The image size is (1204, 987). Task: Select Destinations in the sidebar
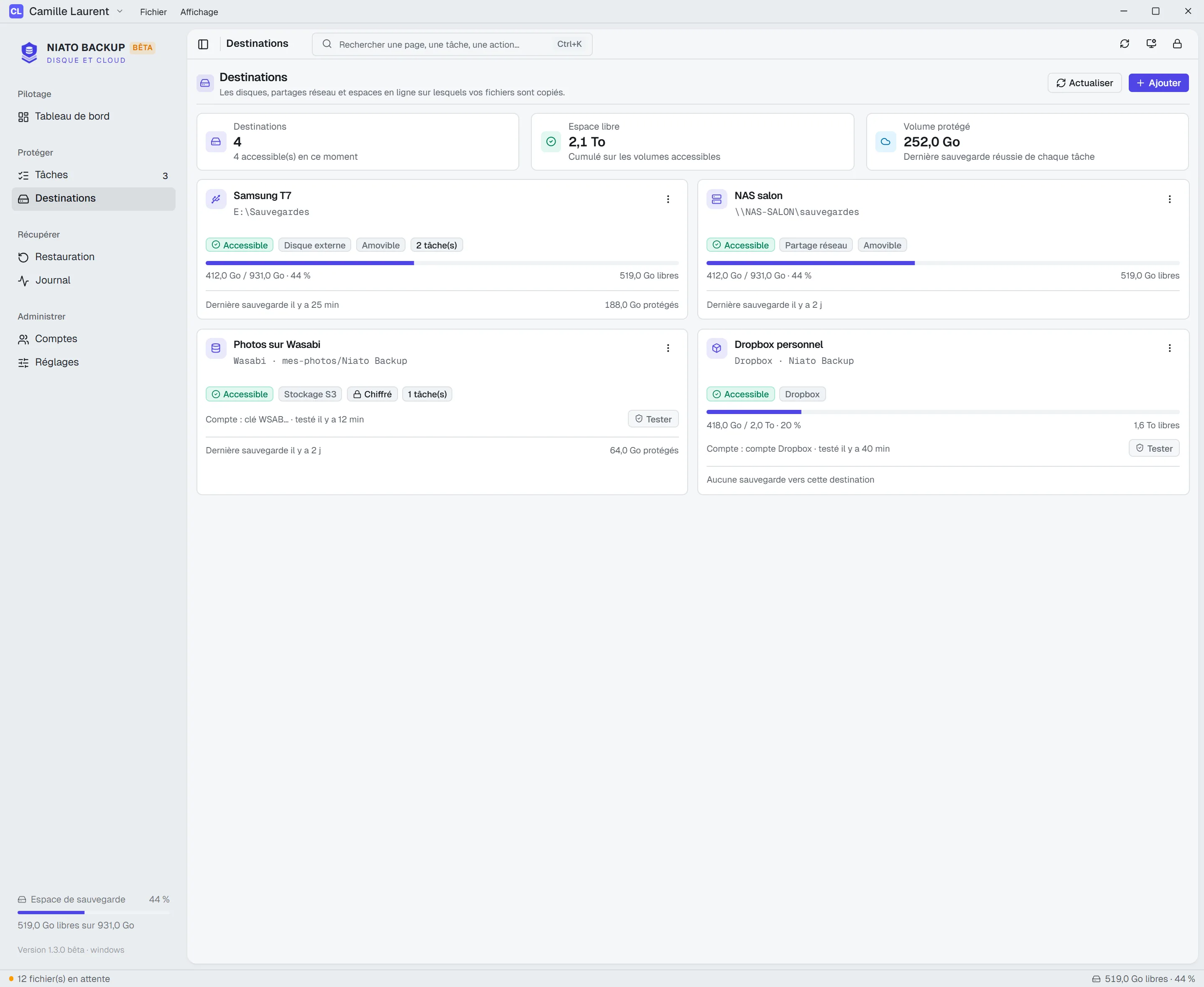(x=93, y=198)
